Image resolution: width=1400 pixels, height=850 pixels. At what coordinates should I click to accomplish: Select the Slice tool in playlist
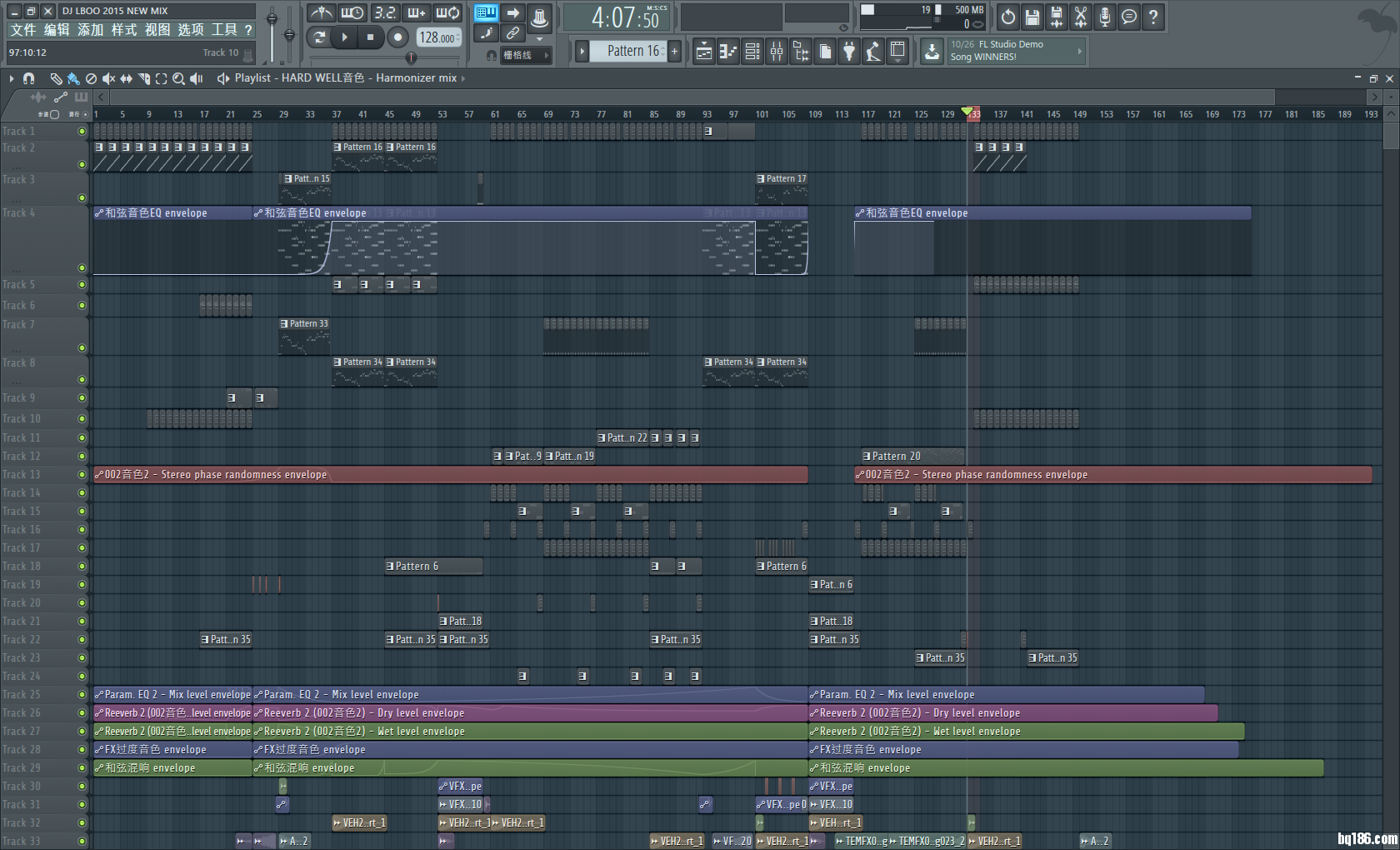point(144,78)
